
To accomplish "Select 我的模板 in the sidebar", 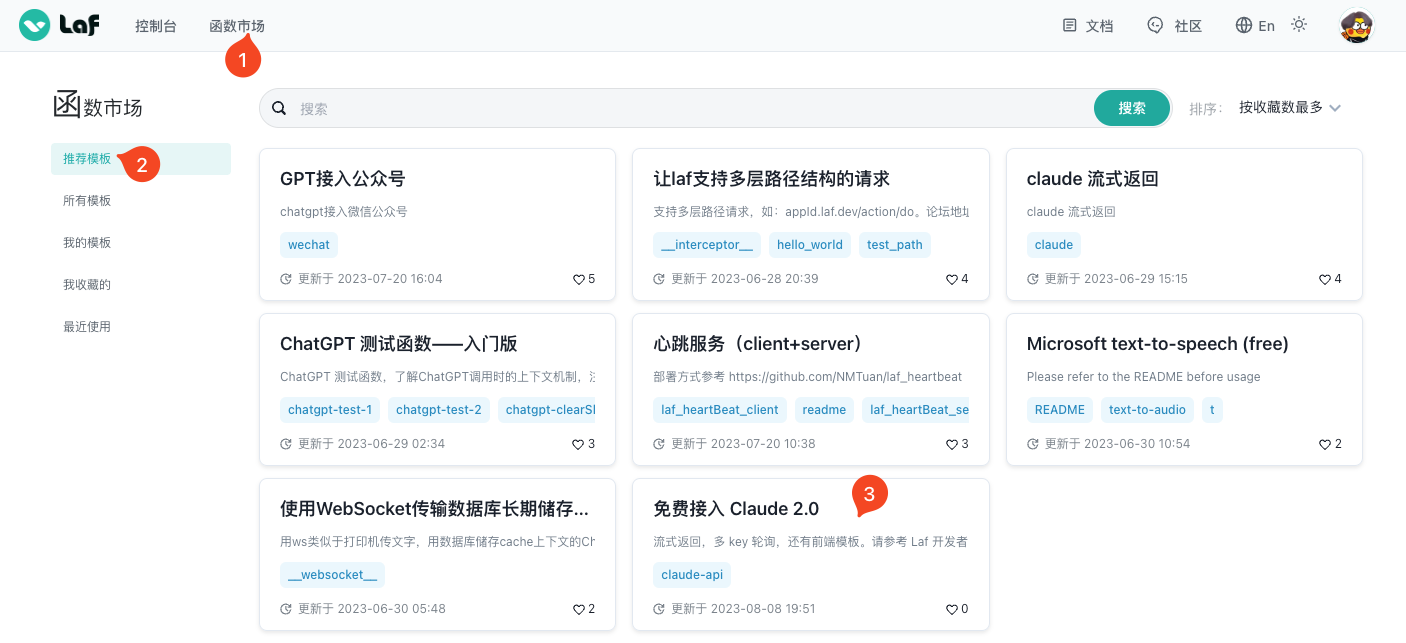I will coord(141,243).
